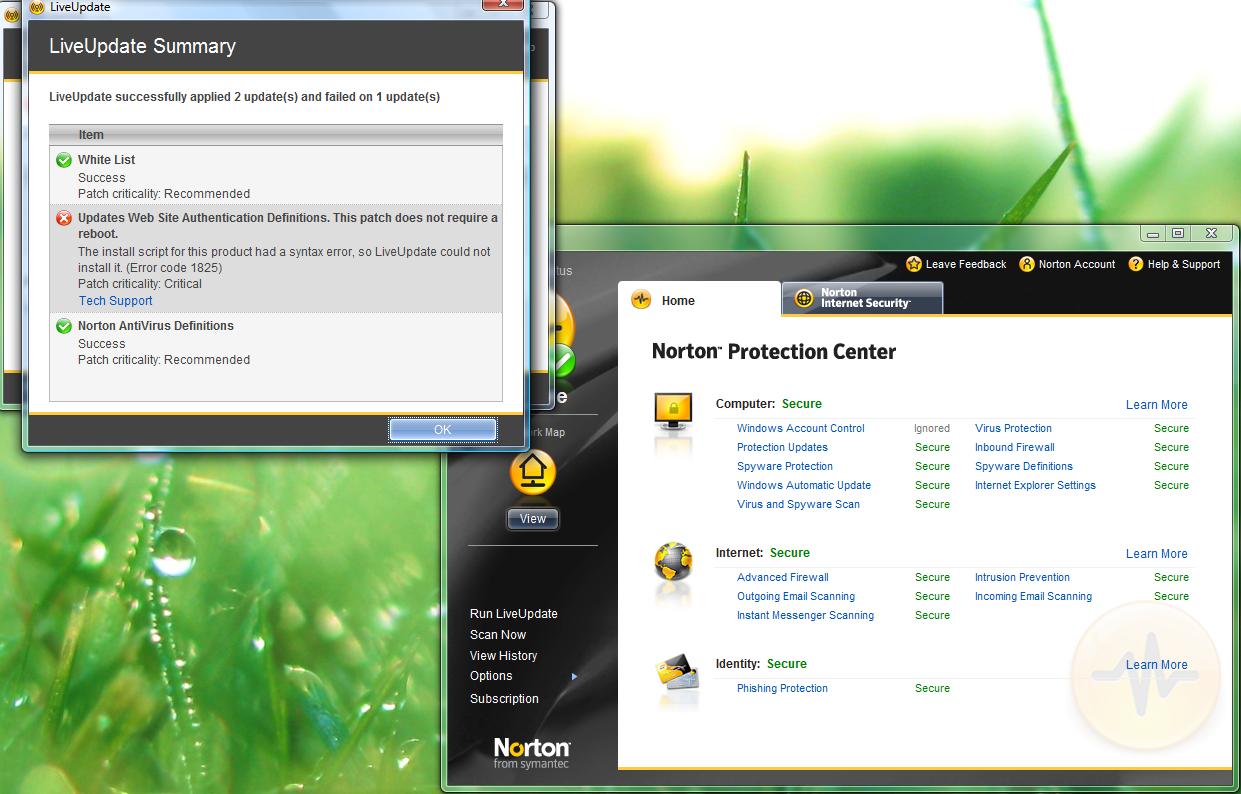Click the LiveUpdate Summary heading text
This screenshot has height=794, width=1241.
tap(142, 46)
